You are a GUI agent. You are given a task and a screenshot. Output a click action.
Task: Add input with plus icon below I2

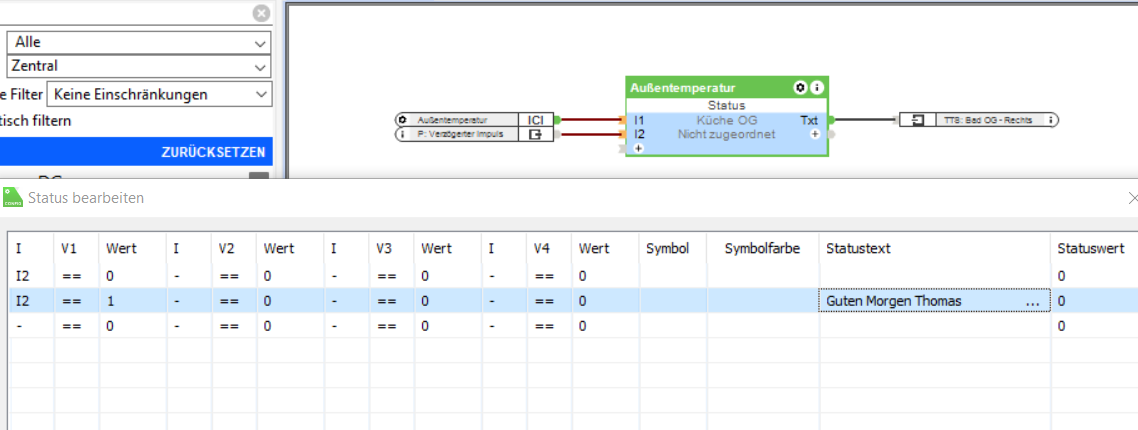(x=639, y=148)
